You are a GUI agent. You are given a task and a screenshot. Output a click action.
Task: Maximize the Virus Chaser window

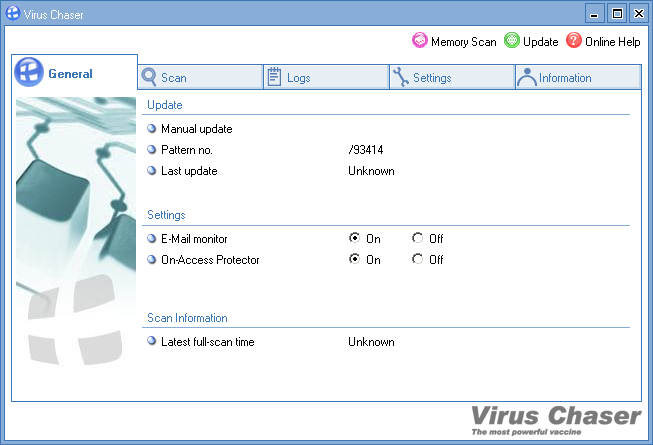[617, 14]
